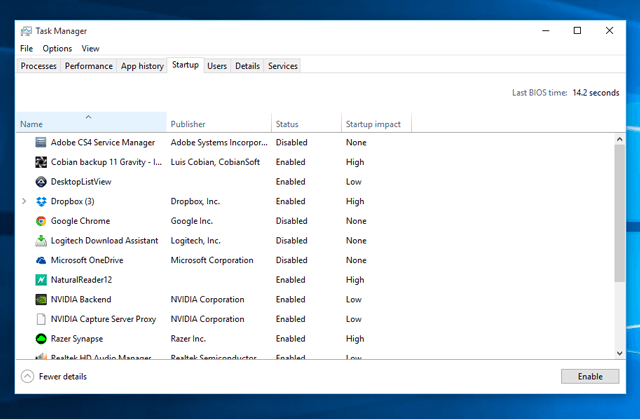The image size is (640, 419).
Task: Sort by Startup impact column header
Action: (x=376, y=122)
